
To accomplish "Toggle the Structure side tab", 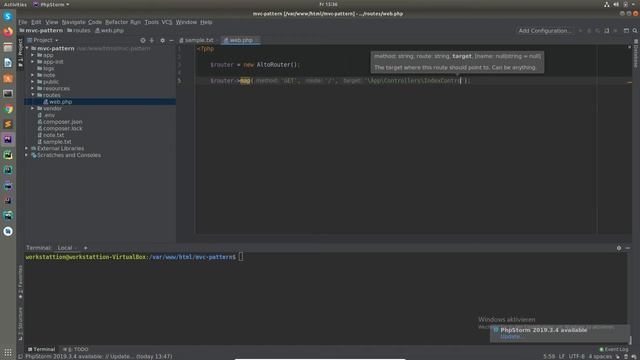I will [20, 324].
